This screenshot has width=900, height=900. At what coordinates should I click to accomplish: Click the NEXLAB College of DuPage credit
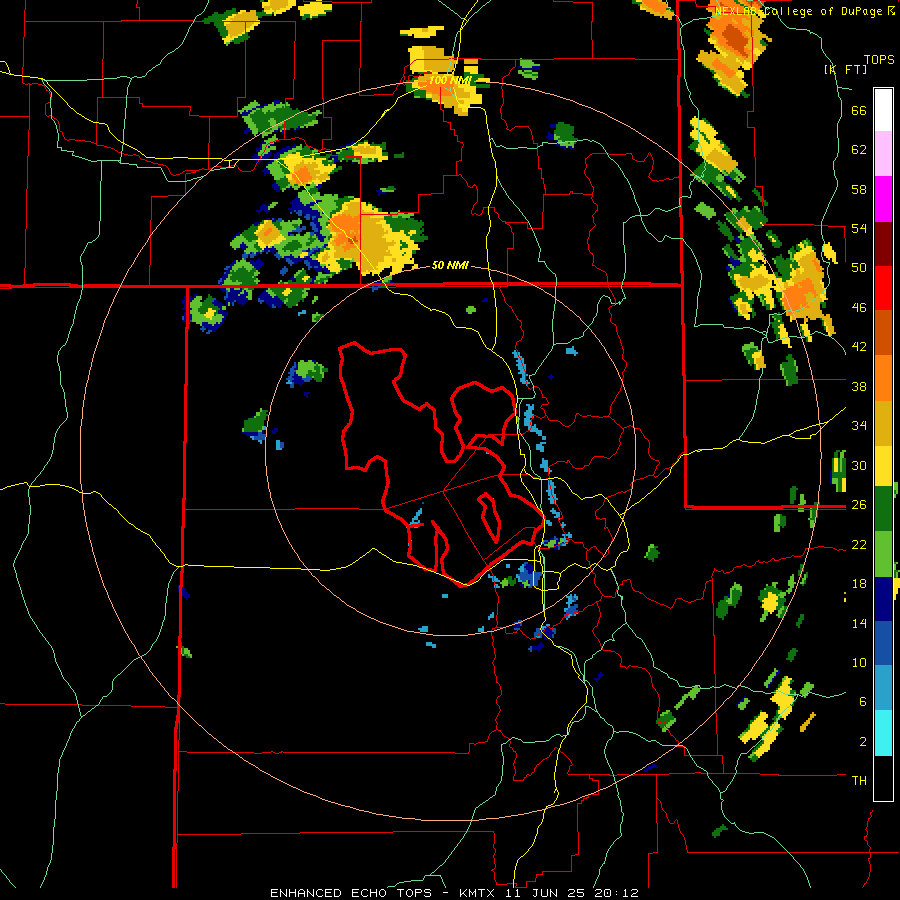[804, 11]
